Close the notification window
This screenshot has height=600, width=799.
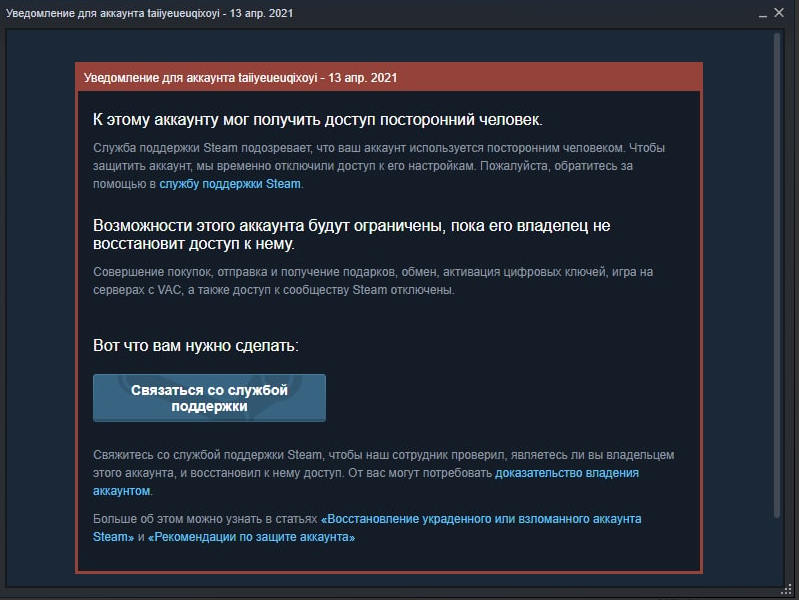[779, 13]
